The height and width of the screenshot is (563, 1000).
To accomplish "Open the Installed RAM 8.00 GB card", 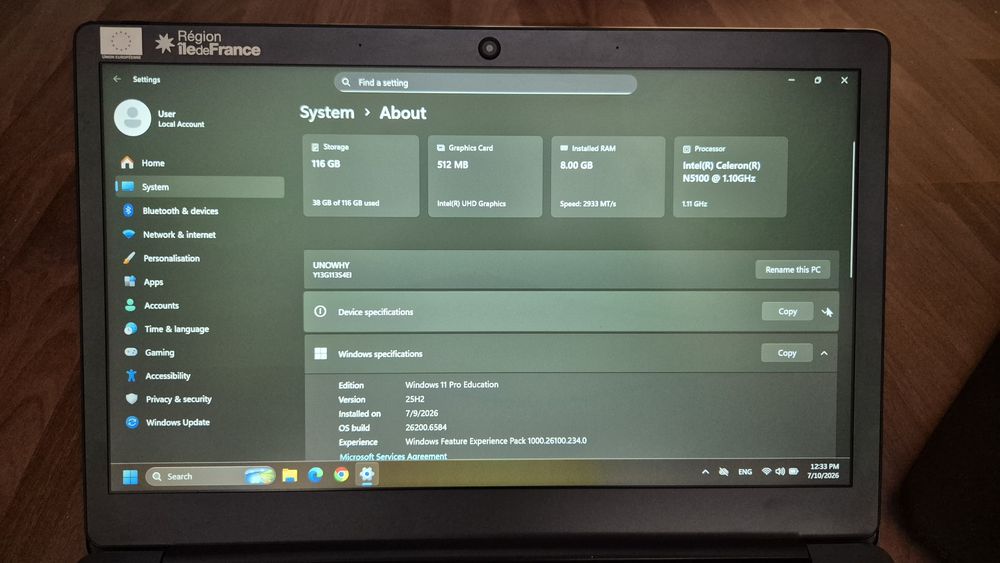I will pos(608,177).
